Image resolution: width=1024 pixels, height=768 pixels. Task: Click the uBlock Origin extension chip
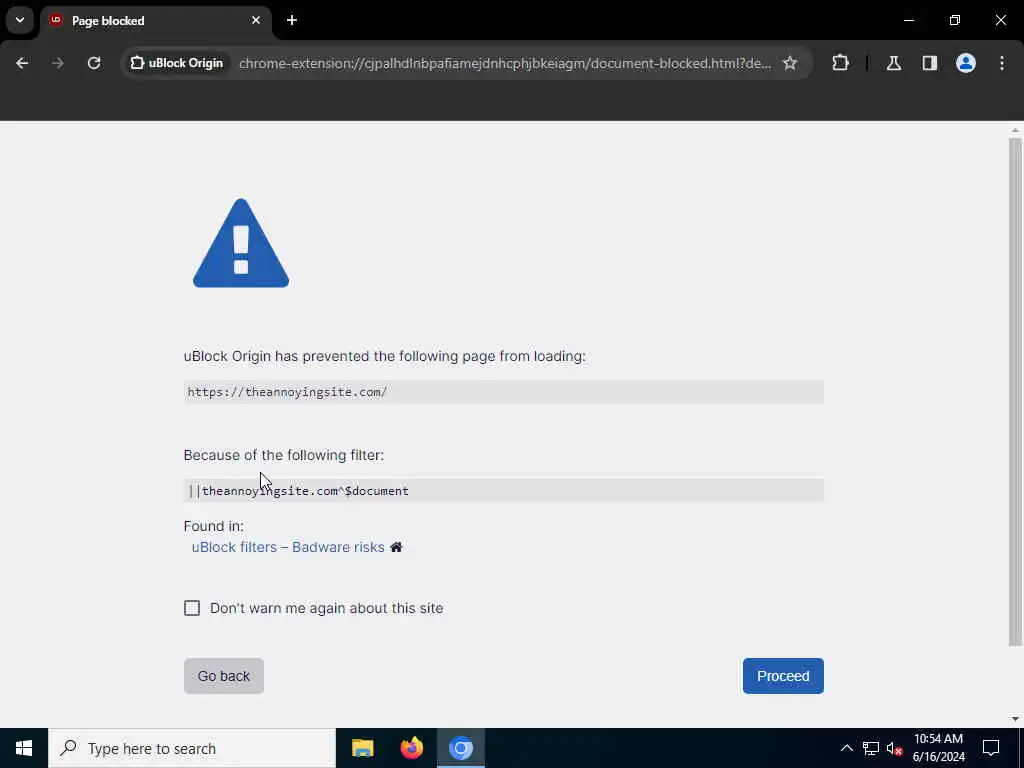[177, 63]
